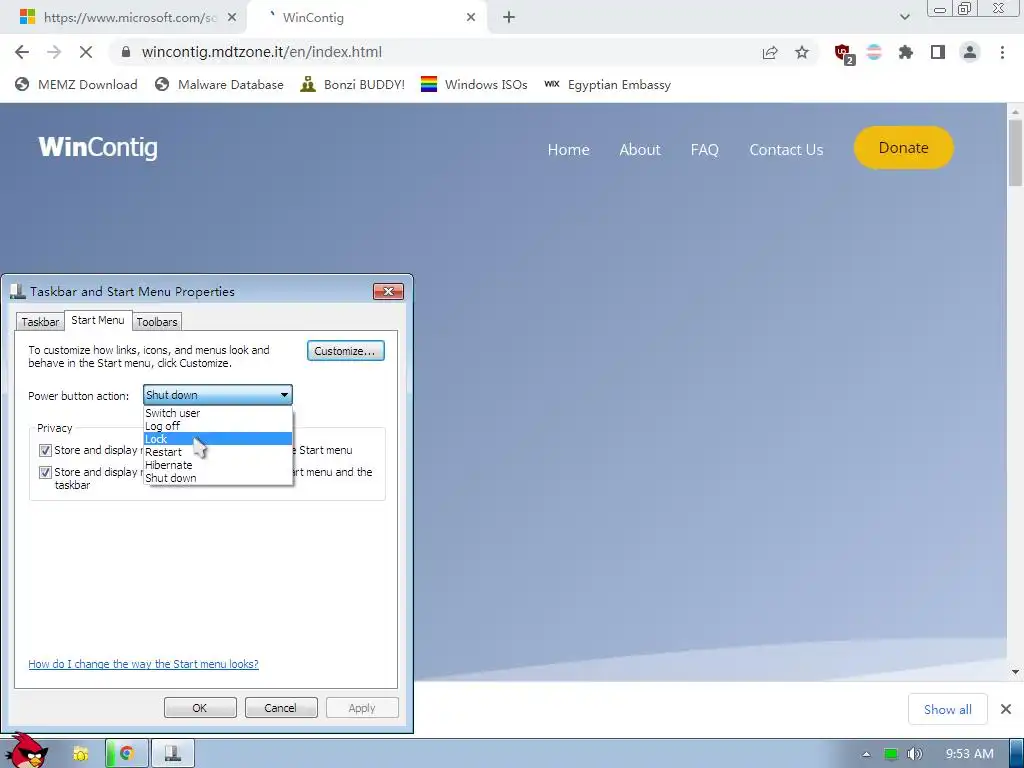Viewport: 1024px width, 768px height.
Task: Click the Customize... button
Action: tap(345, 351)
